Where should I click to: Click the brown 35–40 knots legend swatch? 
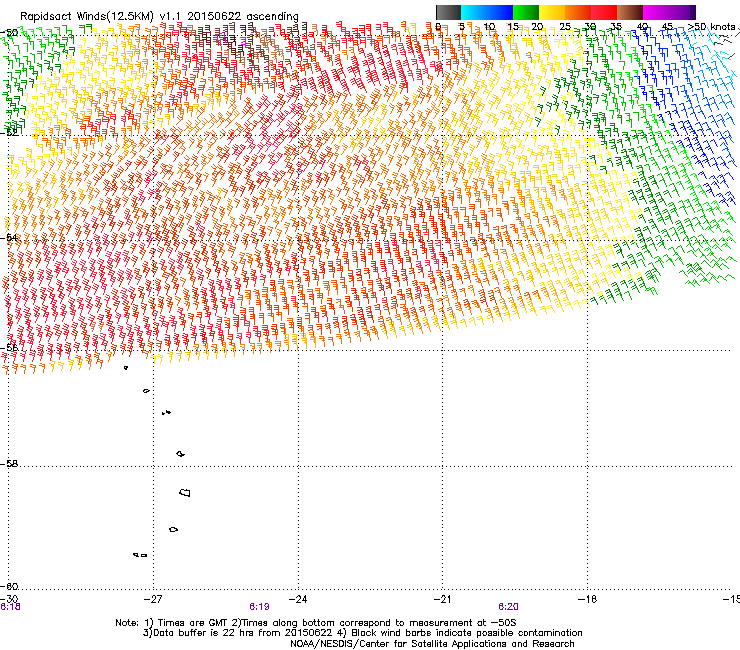coord(630,12)
